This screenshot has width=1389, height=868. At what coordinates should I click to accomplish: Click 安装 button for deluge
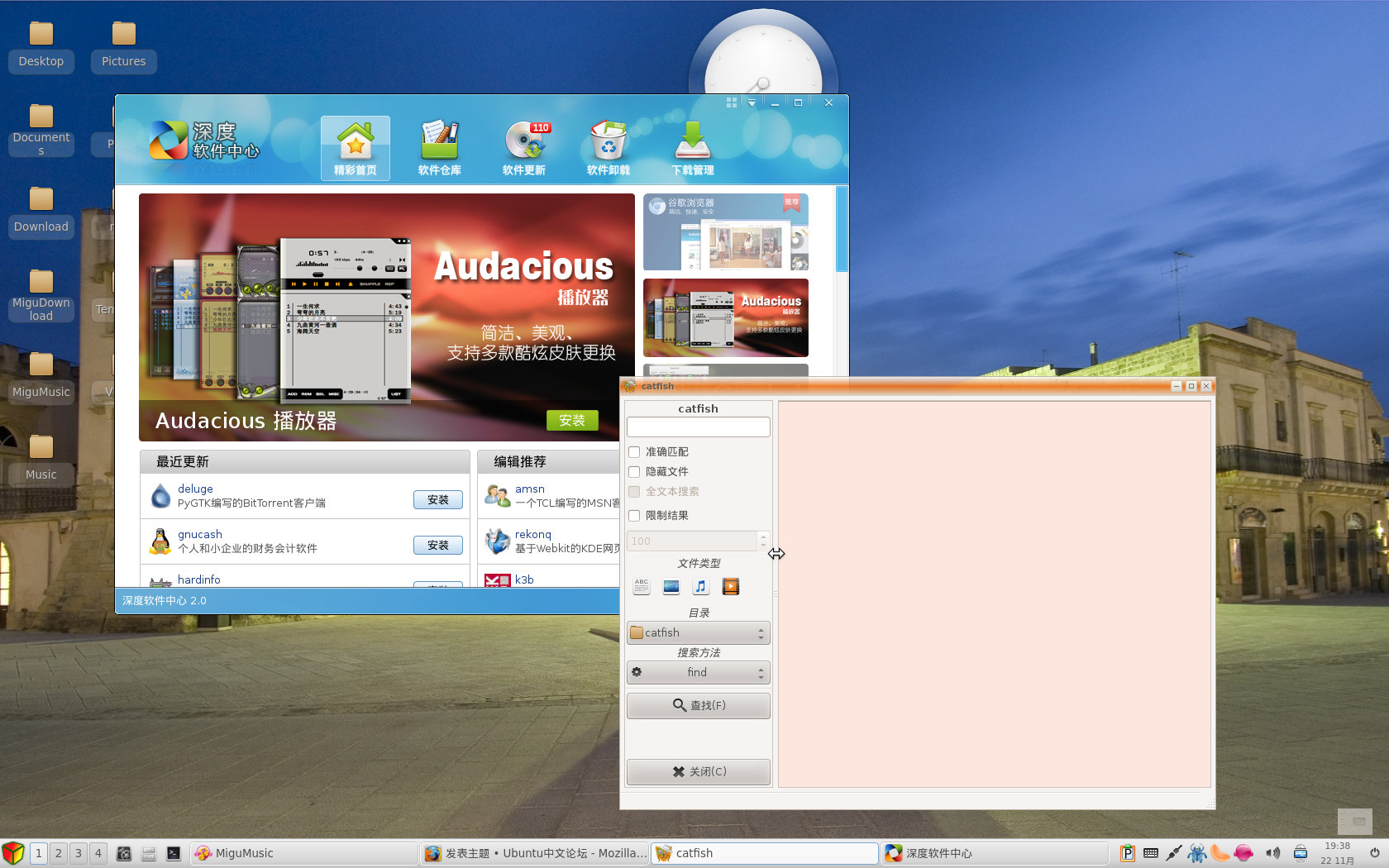tap(438, 500)
